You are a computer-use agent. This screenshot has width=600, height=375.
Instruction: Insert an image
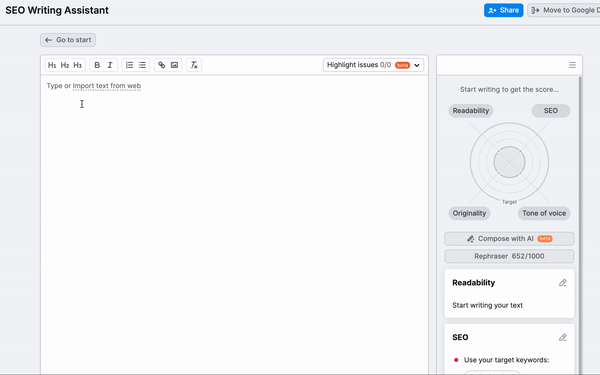[174, 65]
